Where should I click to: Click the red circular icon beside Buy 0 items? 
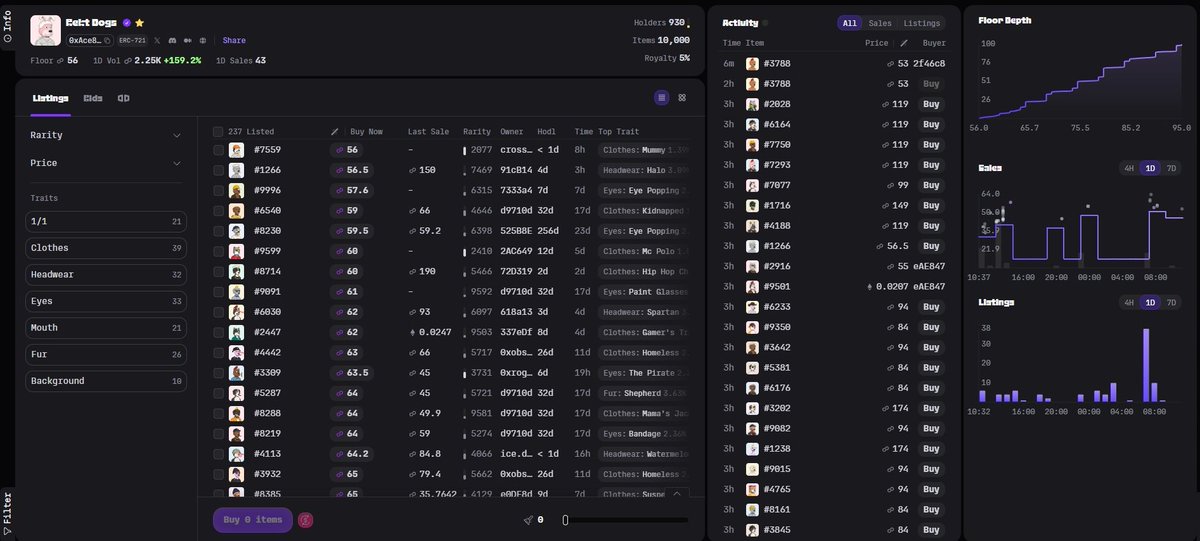point(306,520)
